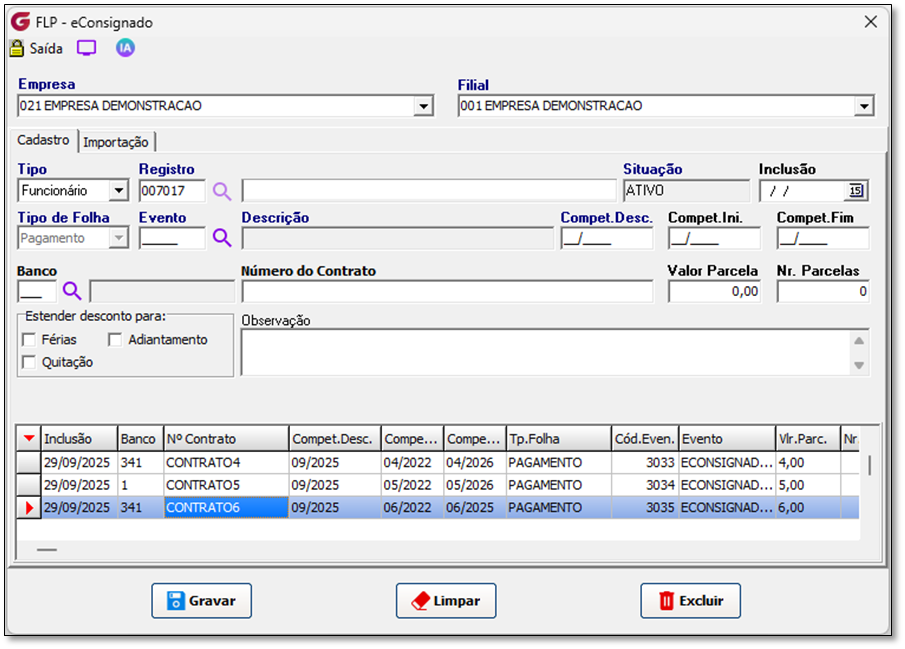This screenshot has height=649, width=905.
Task: Click the Excluir button
Action: pos(690,600)
